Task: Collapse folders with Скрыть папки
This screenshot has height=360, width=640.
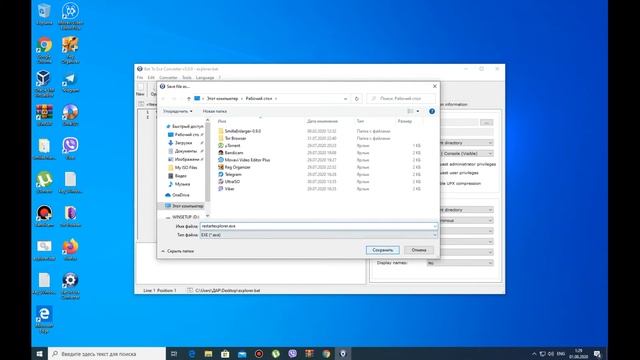Action: coord(178,251)
